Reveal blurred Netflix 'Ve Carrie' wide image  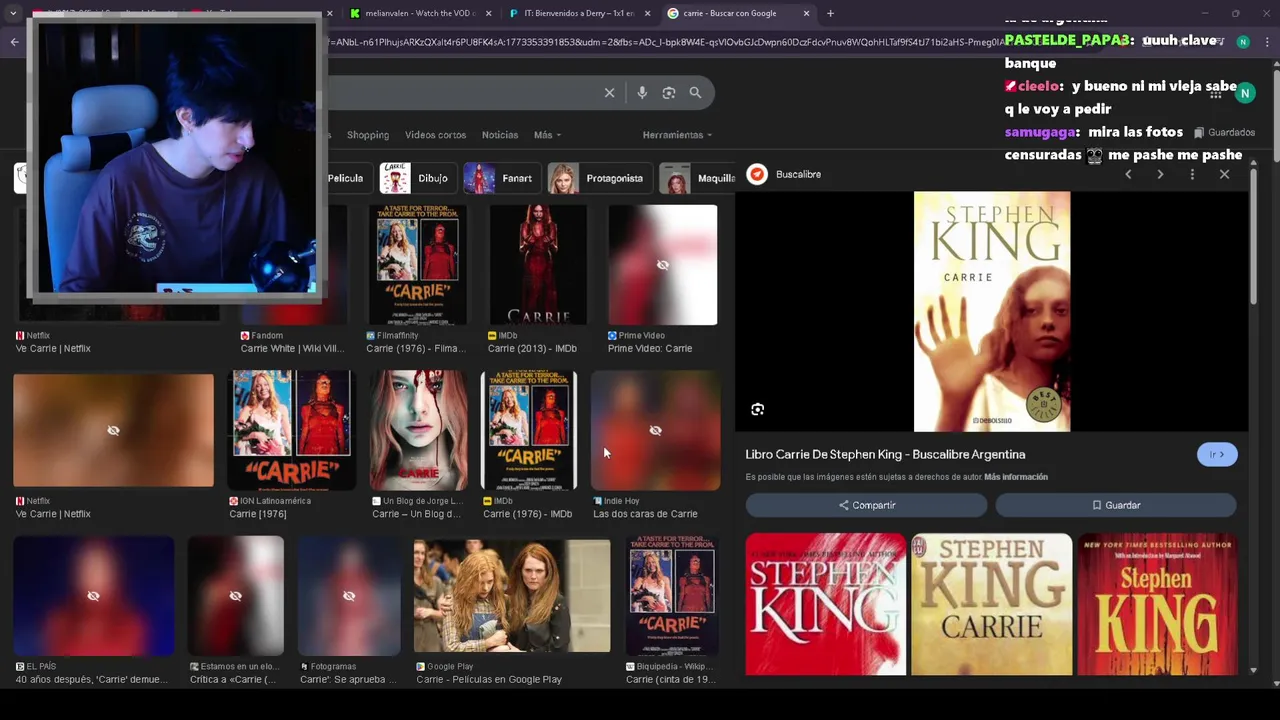coord(113,430)
